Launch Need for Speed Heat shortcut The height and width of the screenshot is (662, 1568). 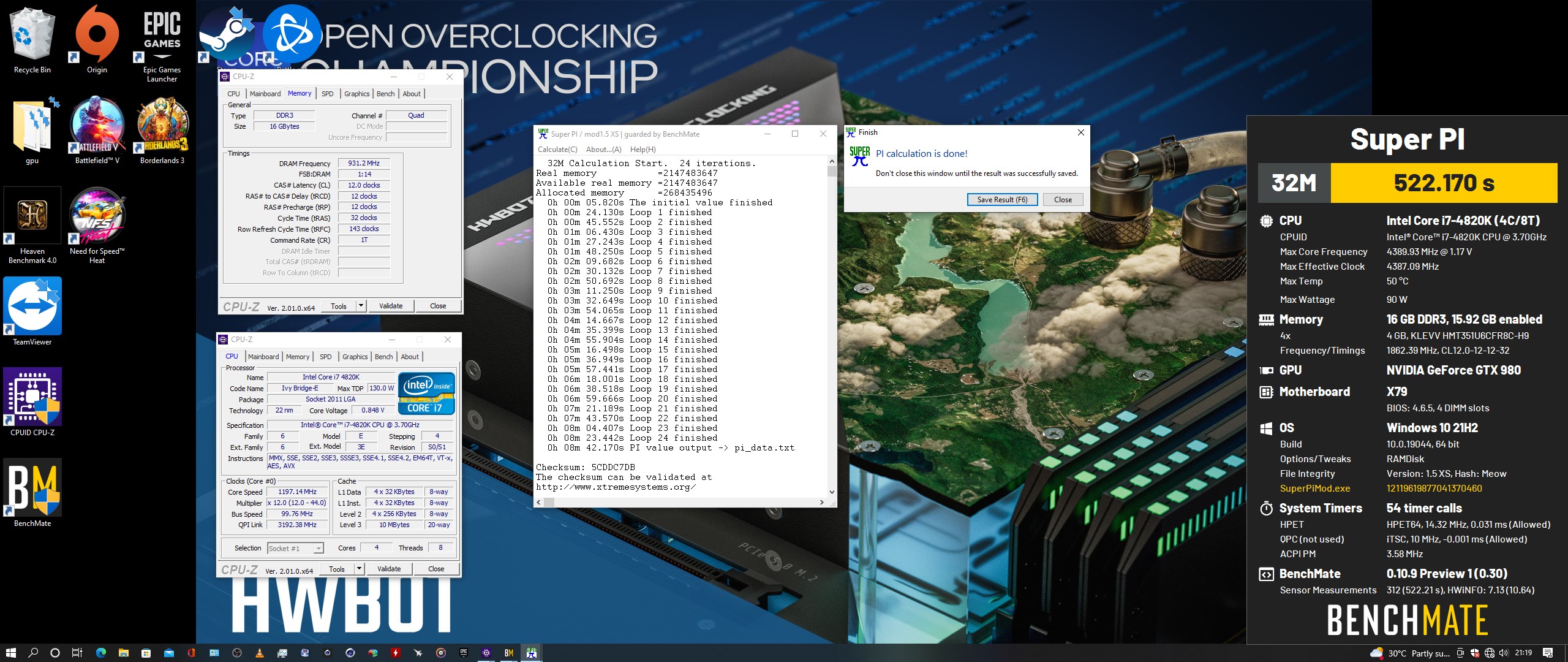click(97, 225)
